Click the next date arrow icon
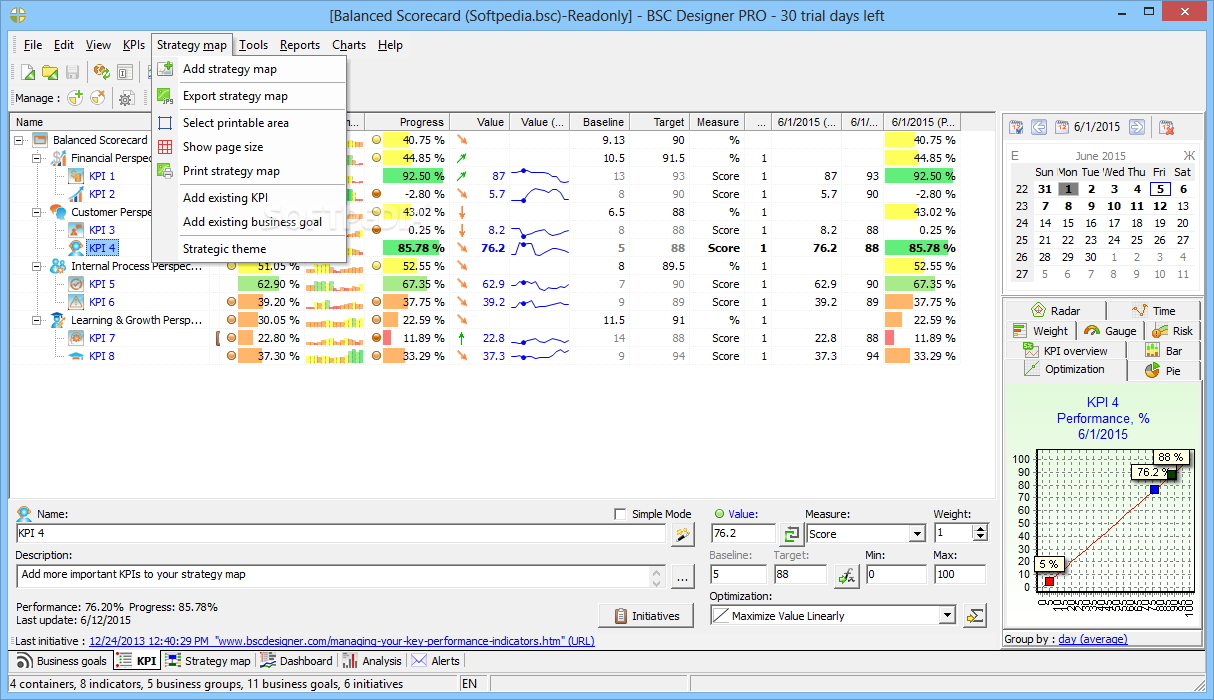 pyautogui.click(x=1136, y=127)
